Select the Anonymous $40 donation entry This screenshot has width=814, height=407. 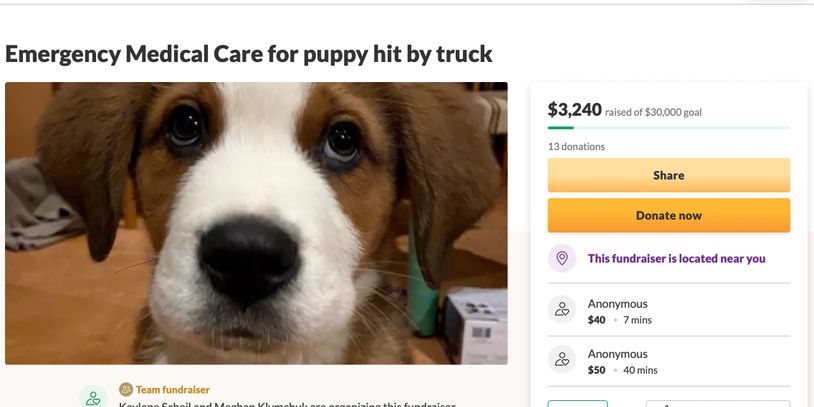coord(617,311)
